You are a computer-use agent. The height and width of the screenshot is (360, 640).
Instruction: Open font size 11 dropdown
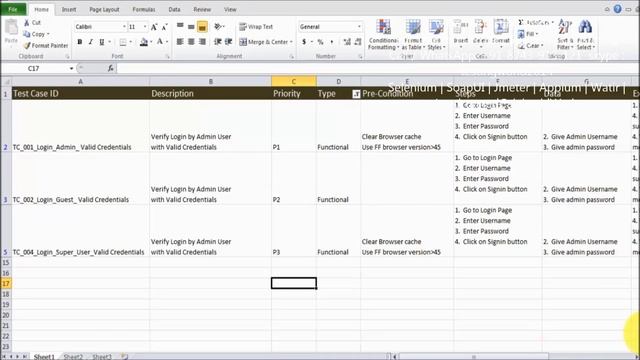point(145,27)
